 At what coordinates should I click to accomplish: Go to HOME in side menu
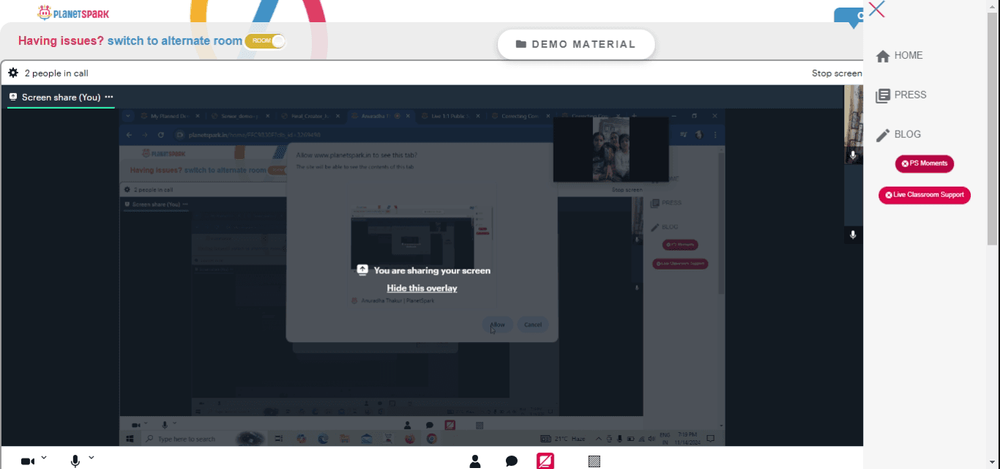click(x=908, y=56)
